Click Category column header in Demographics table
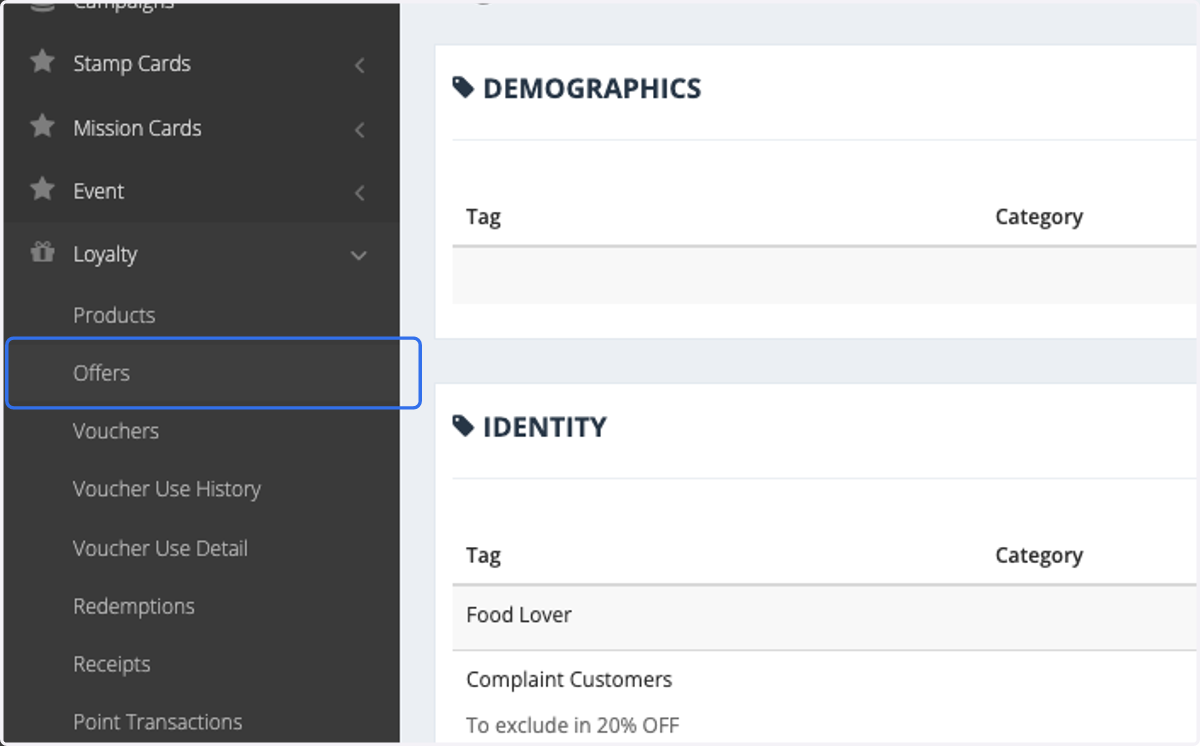 tap(1039, 217)
